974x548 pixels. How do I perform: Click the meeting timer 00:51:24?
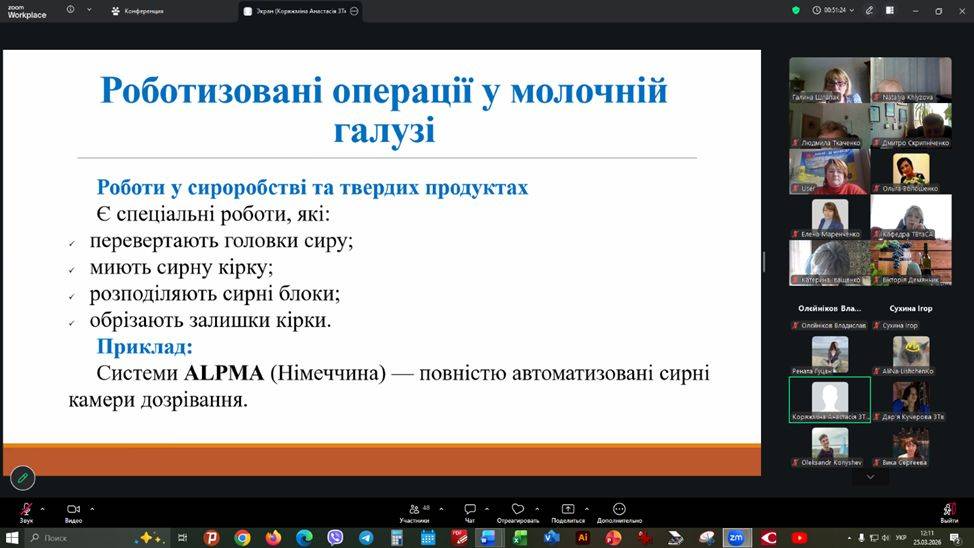point(829,10)
